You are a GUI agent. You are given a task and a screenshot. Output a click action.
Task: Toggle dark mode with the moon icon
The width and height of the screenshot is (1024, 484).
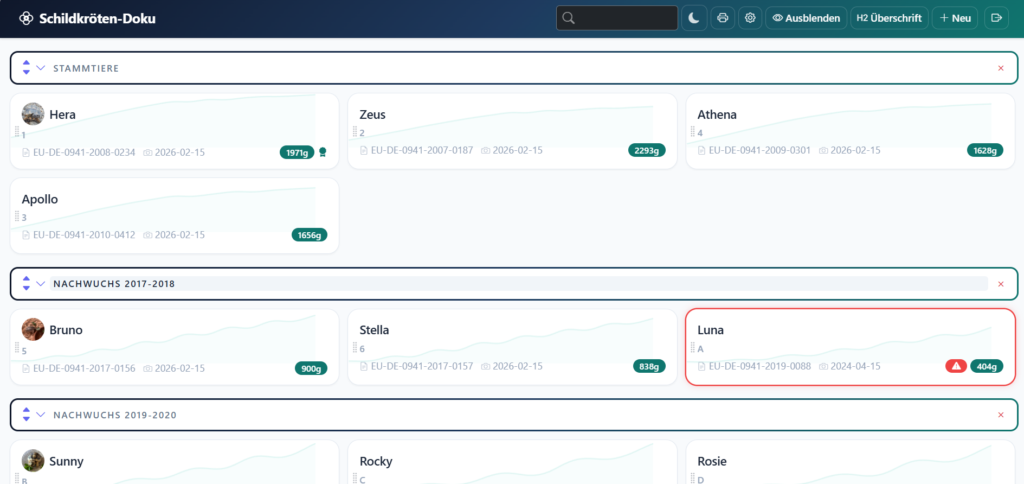pos(694,18)
